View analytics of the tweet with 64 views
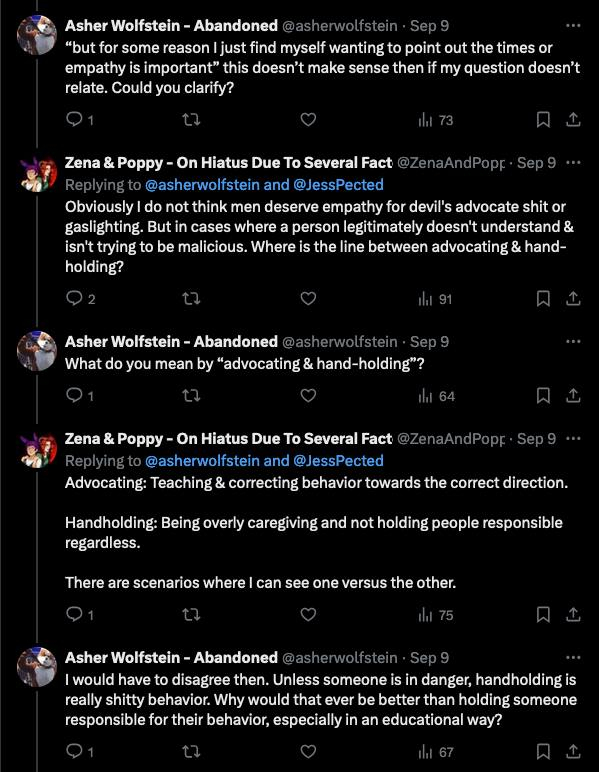The height and width of the screenshot is (772, 599). point(437,396)
